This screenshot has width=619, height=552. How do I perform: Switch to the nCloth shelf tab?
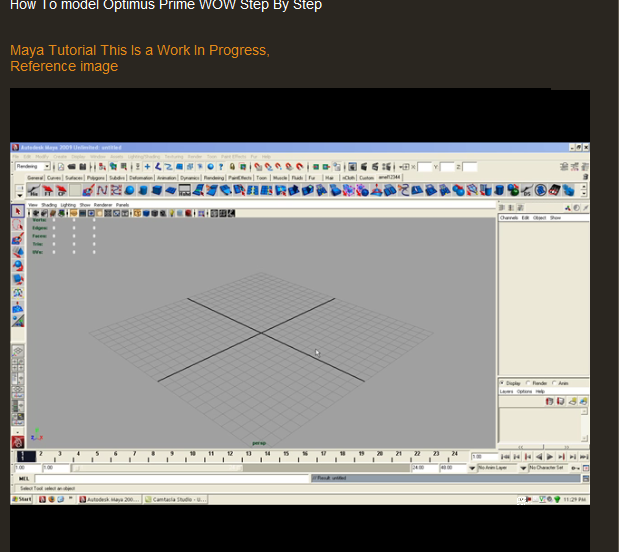coord(348,178)
